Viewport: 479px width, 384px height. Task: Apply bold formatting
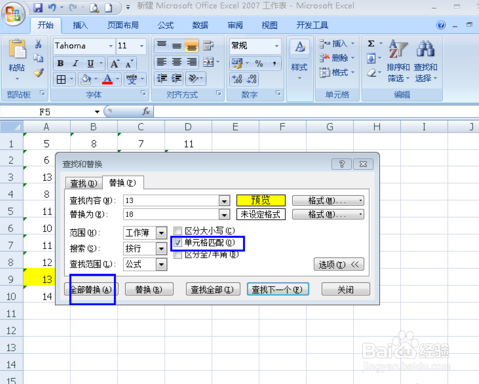point(61,63)
